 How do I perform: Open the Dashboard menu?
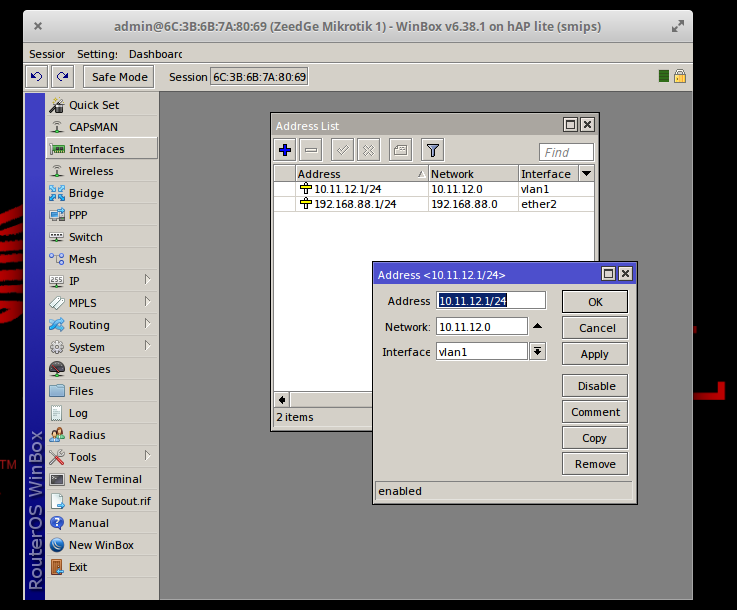pyautogui.click(x=156, y=54)
